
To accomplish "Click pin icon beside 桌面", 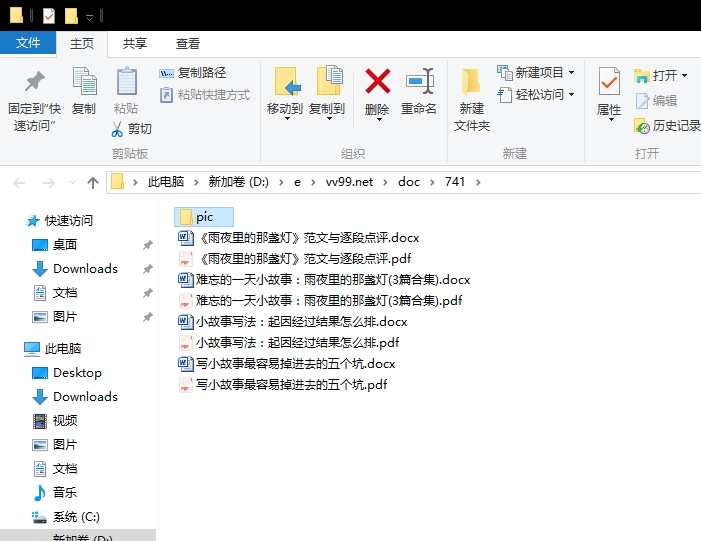I will point(148,245).
